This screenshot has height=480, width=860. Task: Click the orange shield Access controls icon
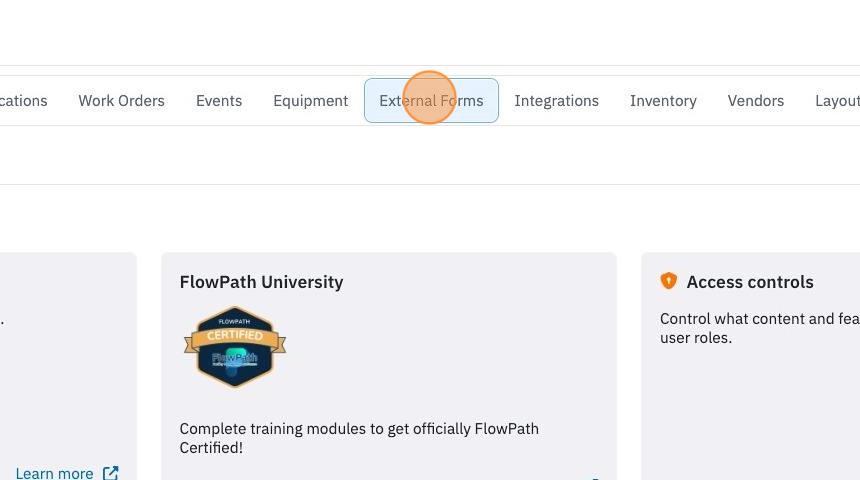[669, 281]
